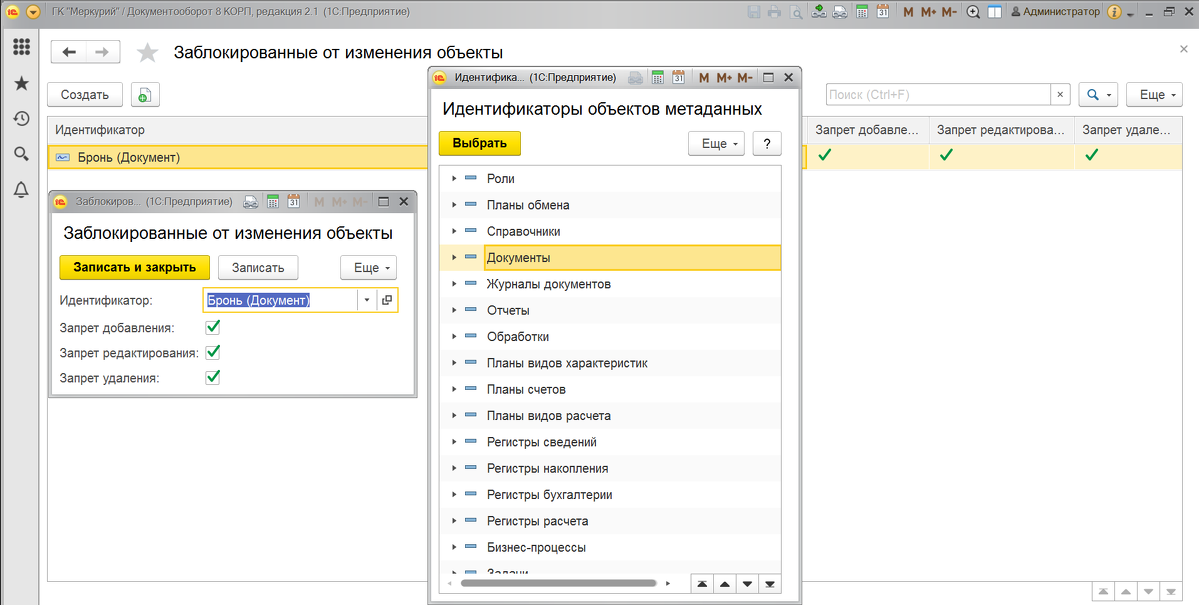Click the copy-create icon beside Создать
Screen dimensions: 1199x605
click(145, 95)
